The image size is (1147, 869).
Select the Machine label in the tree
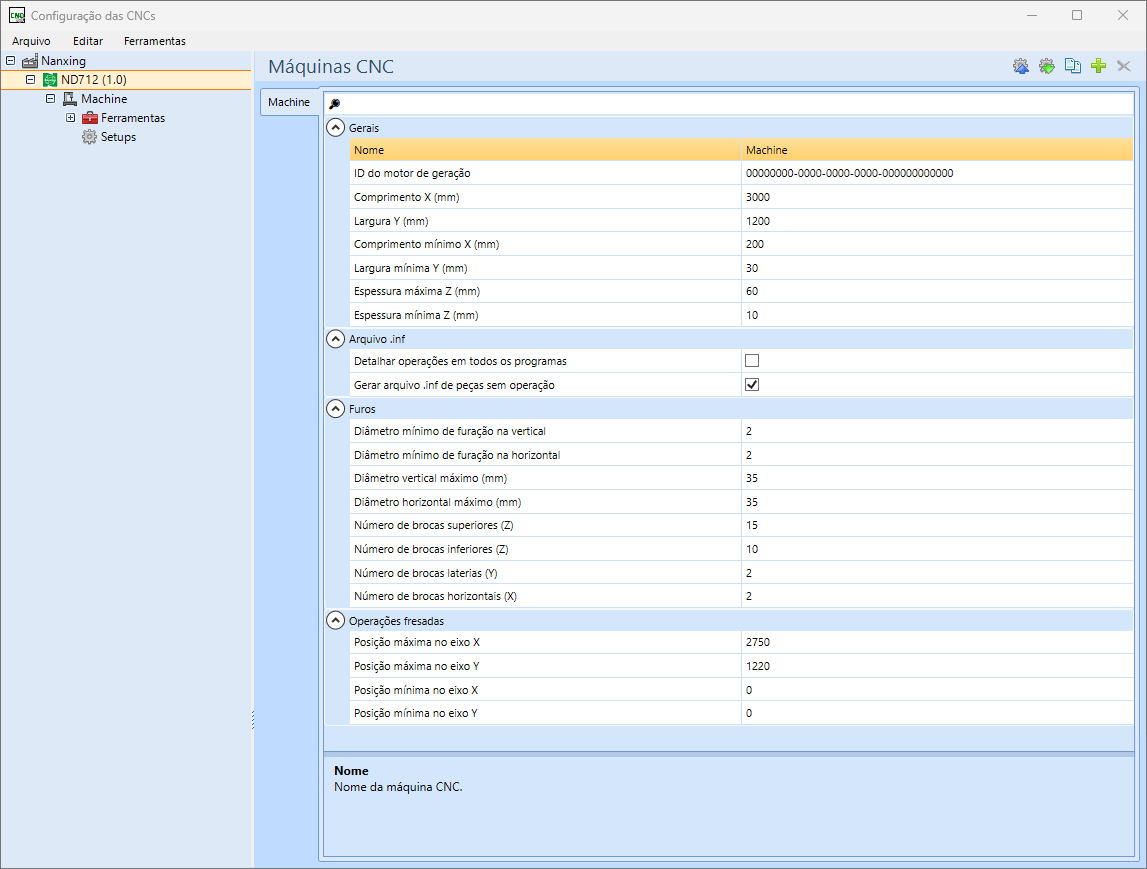click(104, 99)
